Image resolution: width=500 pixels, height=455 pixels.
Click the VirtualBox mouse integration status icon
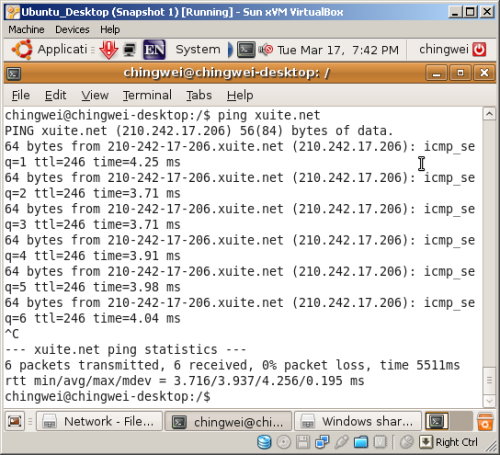[x=406, y=443]
